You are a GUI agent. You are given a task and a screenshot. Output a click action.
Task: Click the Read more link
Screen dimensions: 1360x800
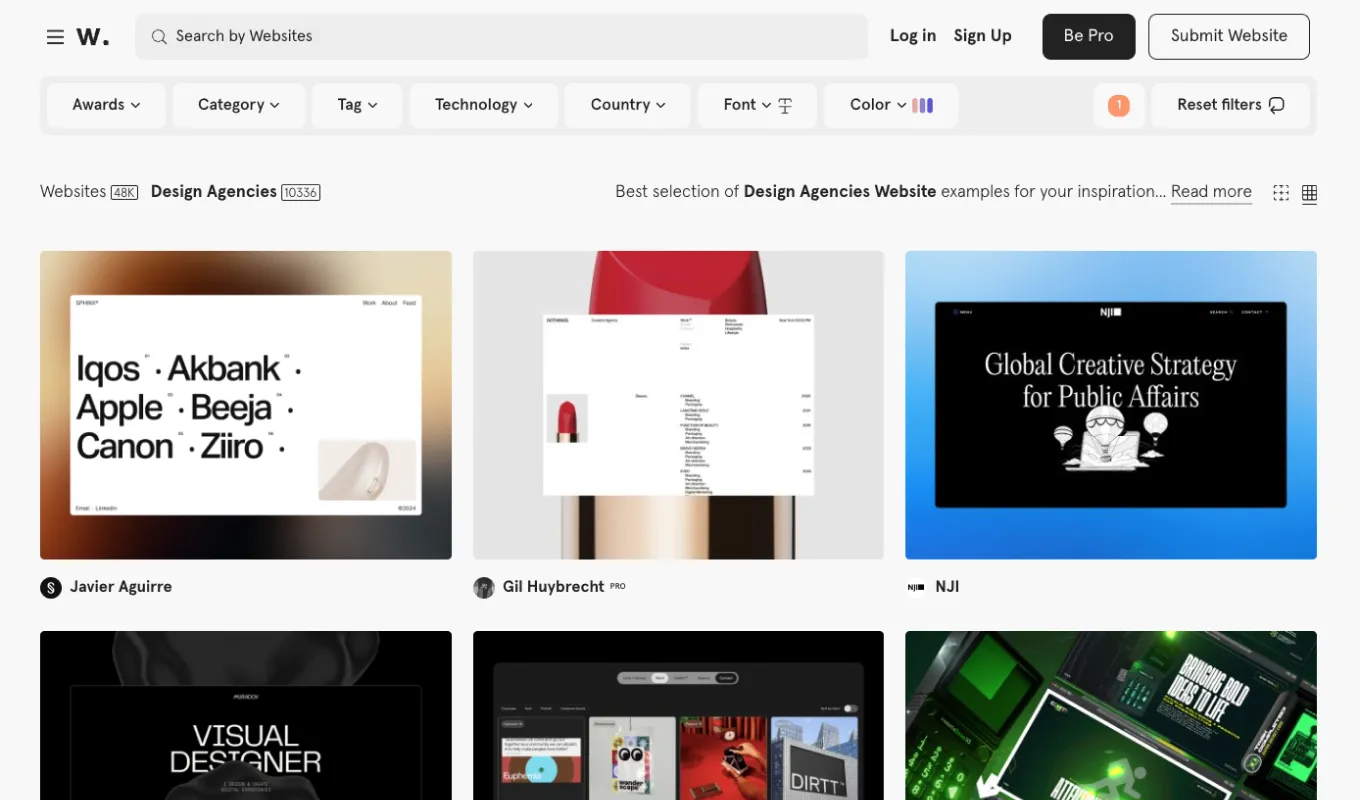click(1211, 192)
